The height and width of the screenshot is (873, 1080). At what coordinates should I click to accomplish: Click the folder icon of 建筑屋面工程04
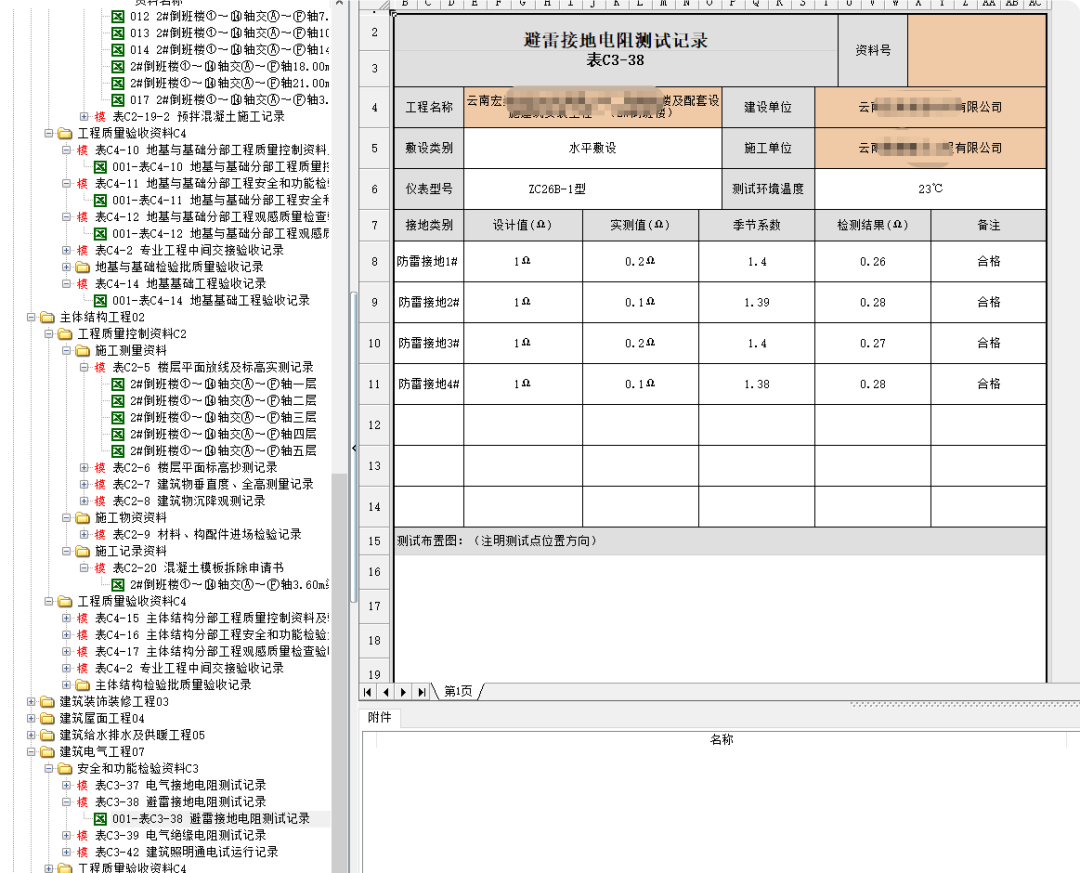48,719
